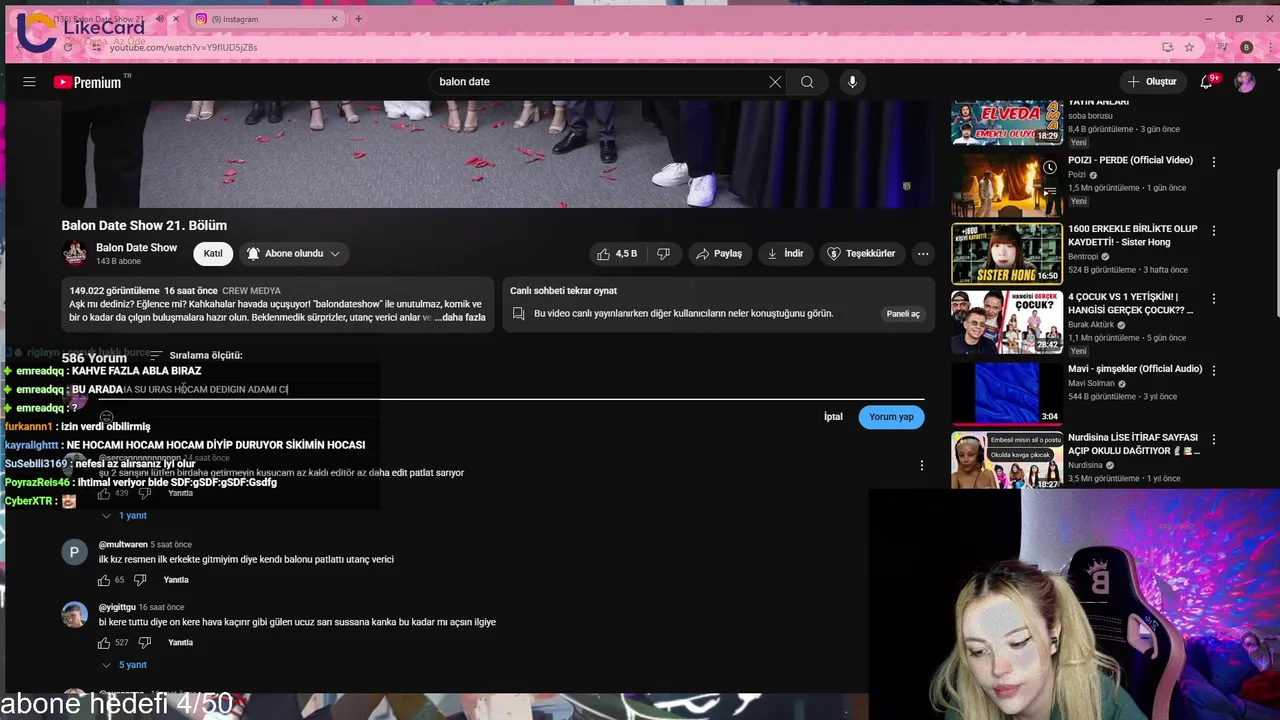Submit with the Yorum yap button
The image size is (1280, 720).
[891, 417]
